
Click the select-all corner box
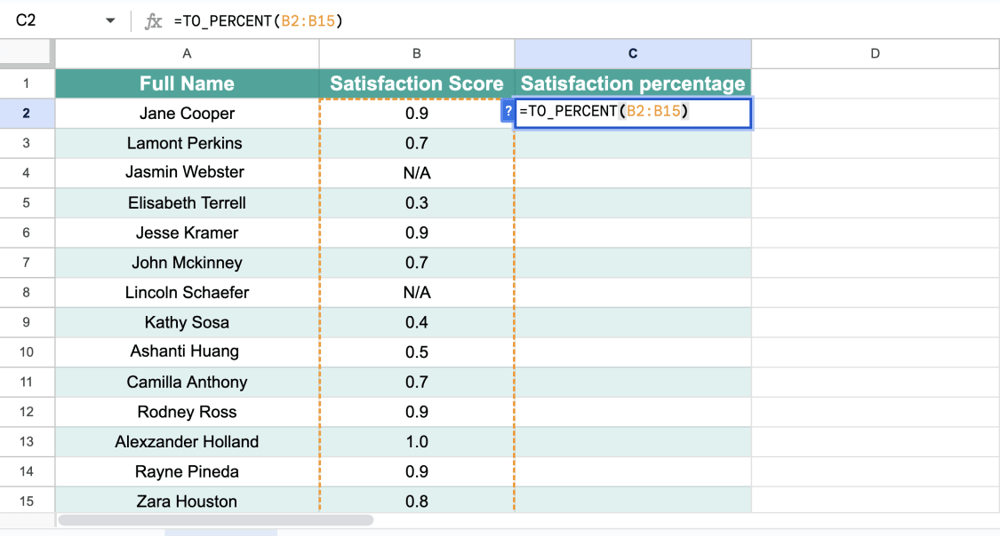[x=27, y=54]
